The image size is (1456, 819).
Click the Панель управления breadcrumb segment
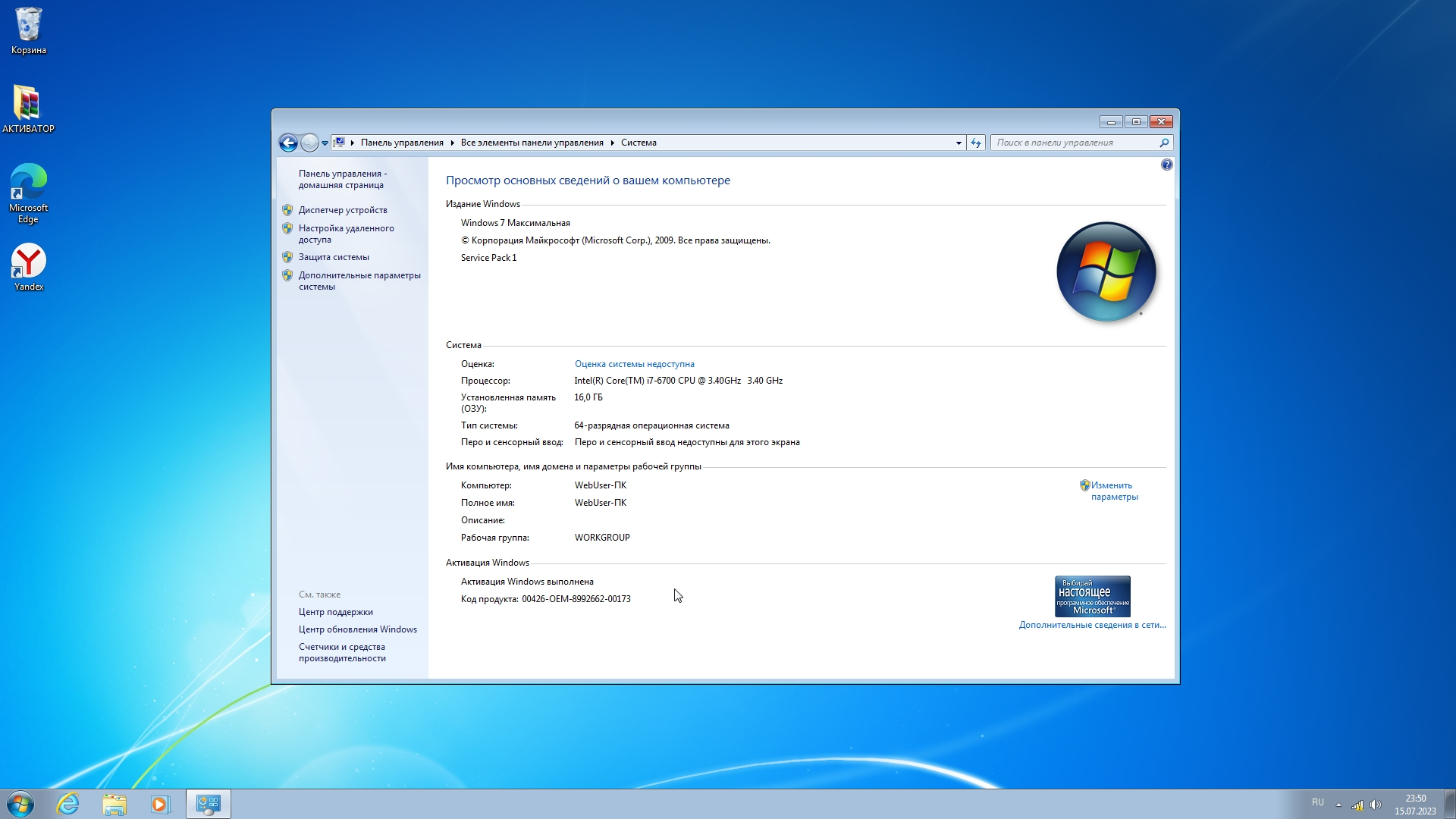click(402, 143)
